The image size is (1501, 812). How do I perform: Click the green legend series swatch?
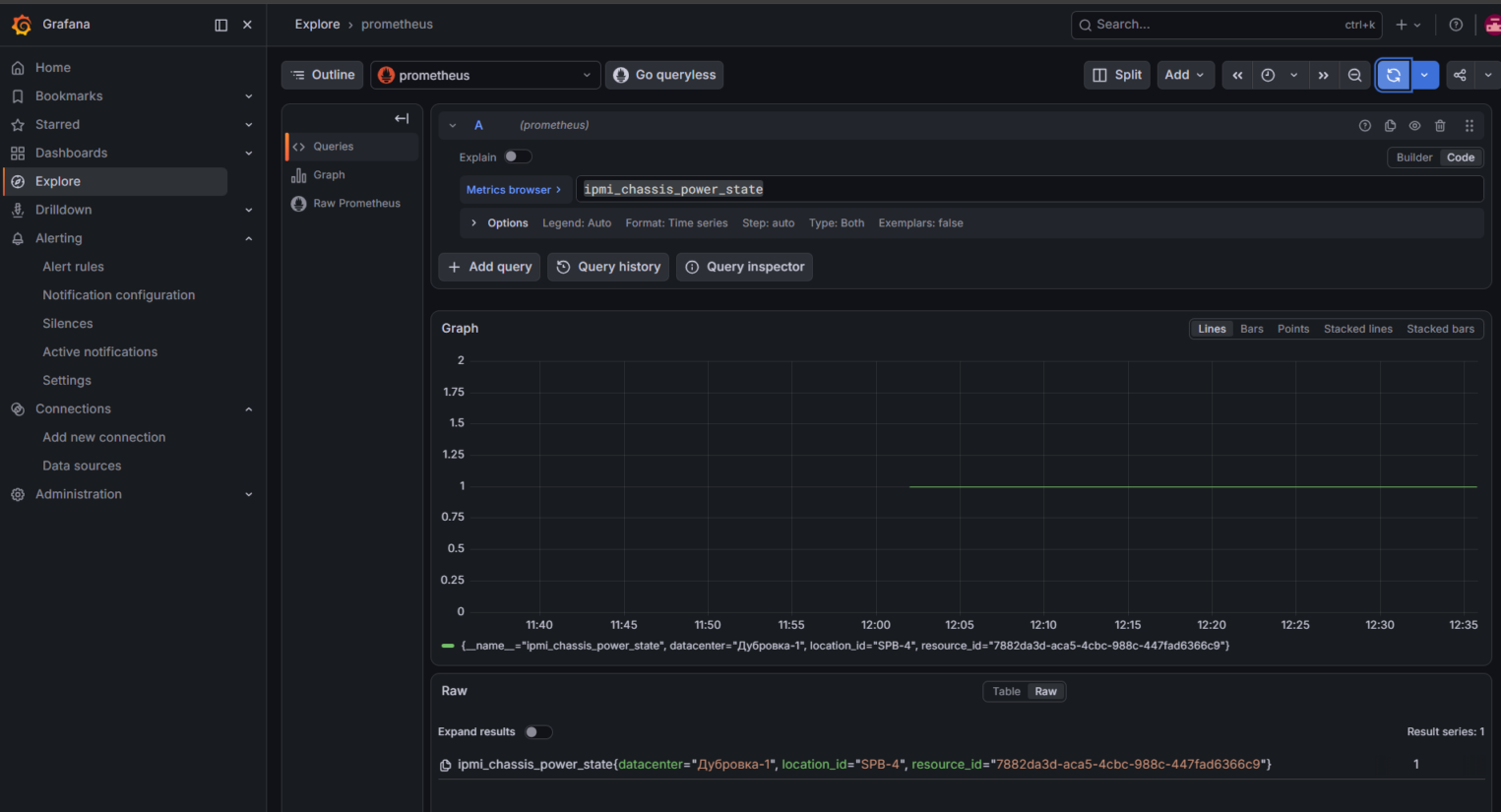[448, 646]
